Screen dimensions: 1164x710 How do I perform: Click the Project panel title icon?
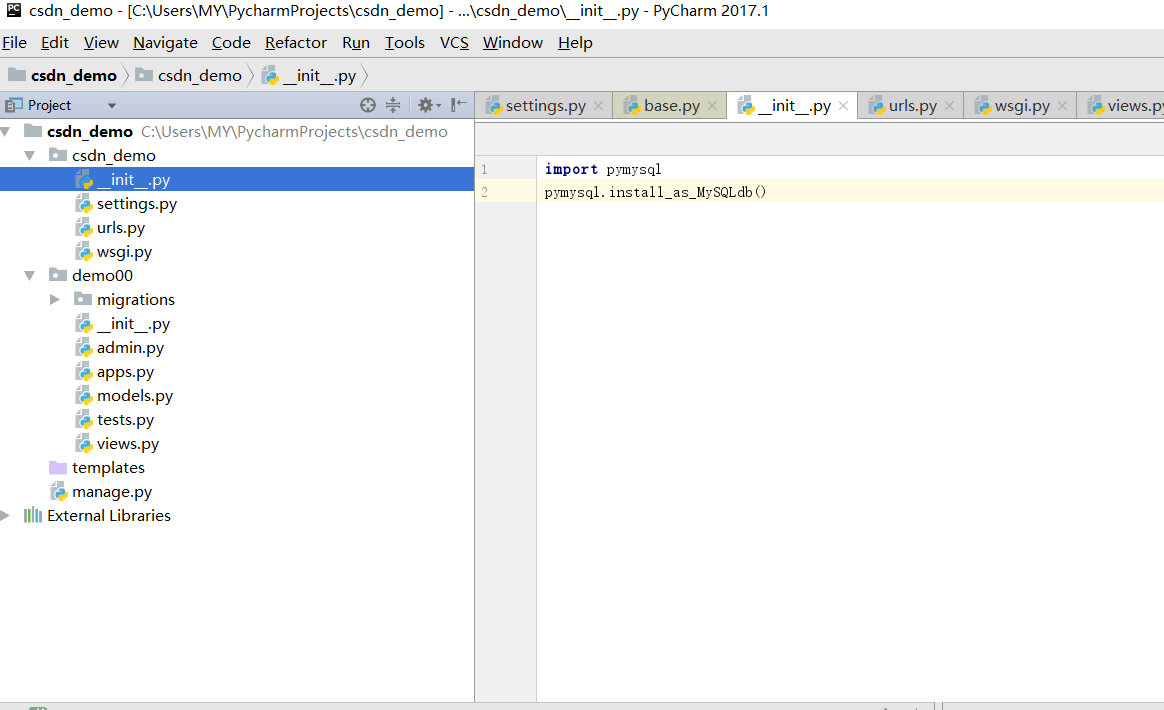coord(14,105)
